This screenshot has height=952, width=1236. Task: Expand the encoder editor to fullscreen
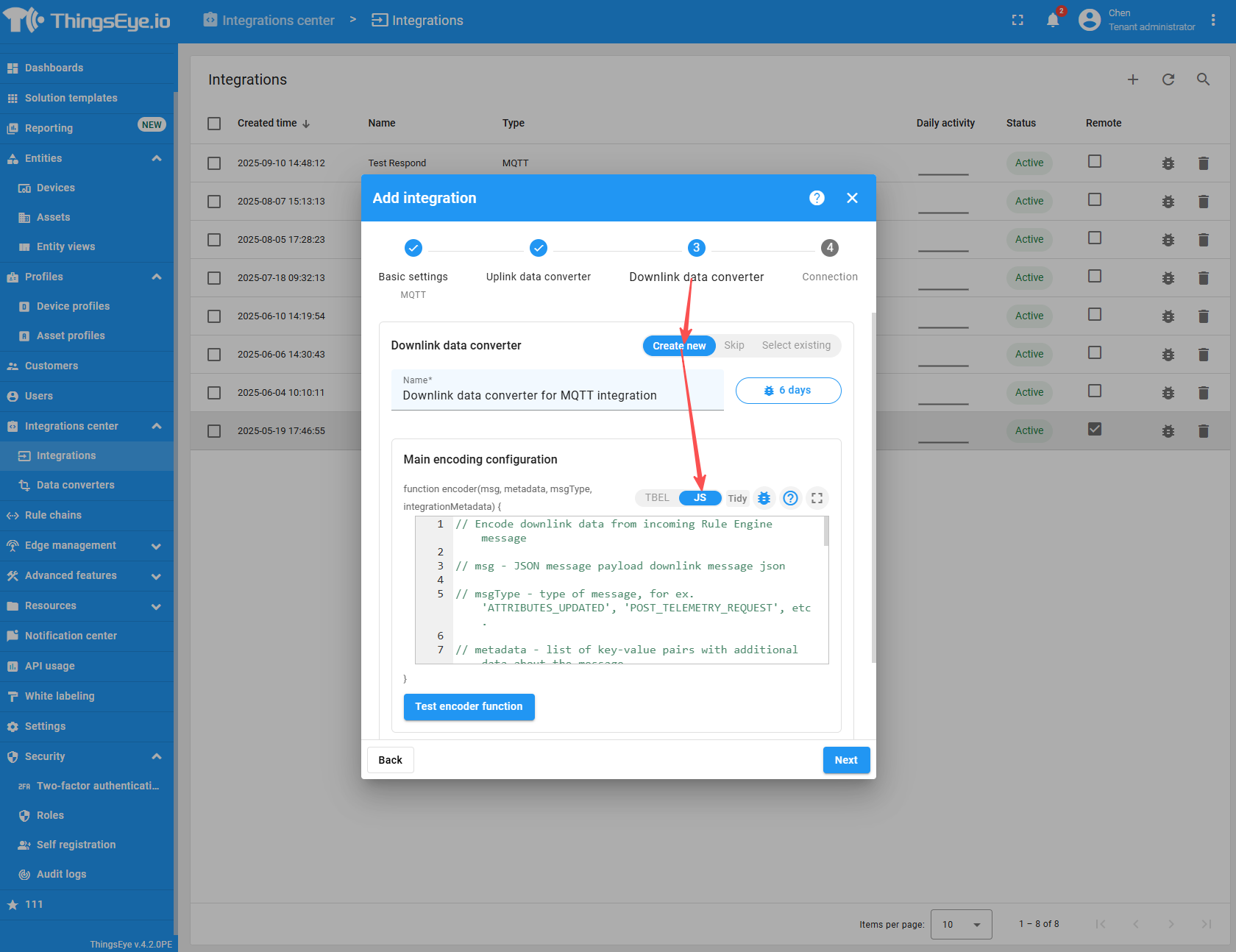[817, 498]
